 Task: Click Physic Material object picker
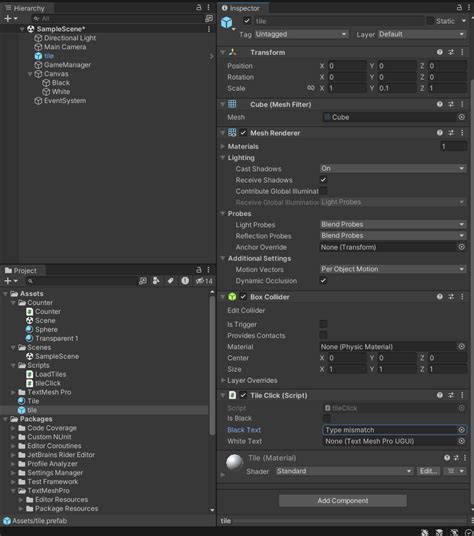click(461, 347)
